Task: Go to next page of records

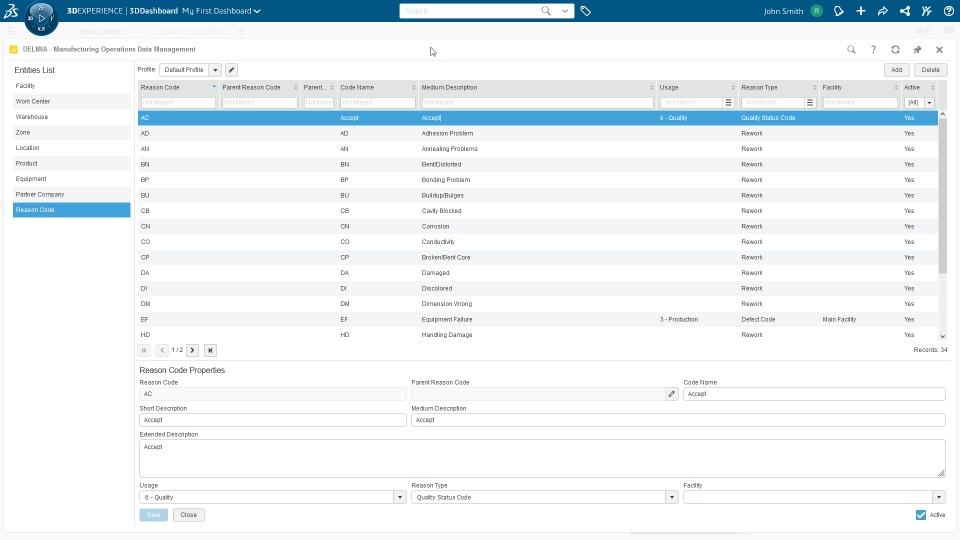Action: coord(192,350)
